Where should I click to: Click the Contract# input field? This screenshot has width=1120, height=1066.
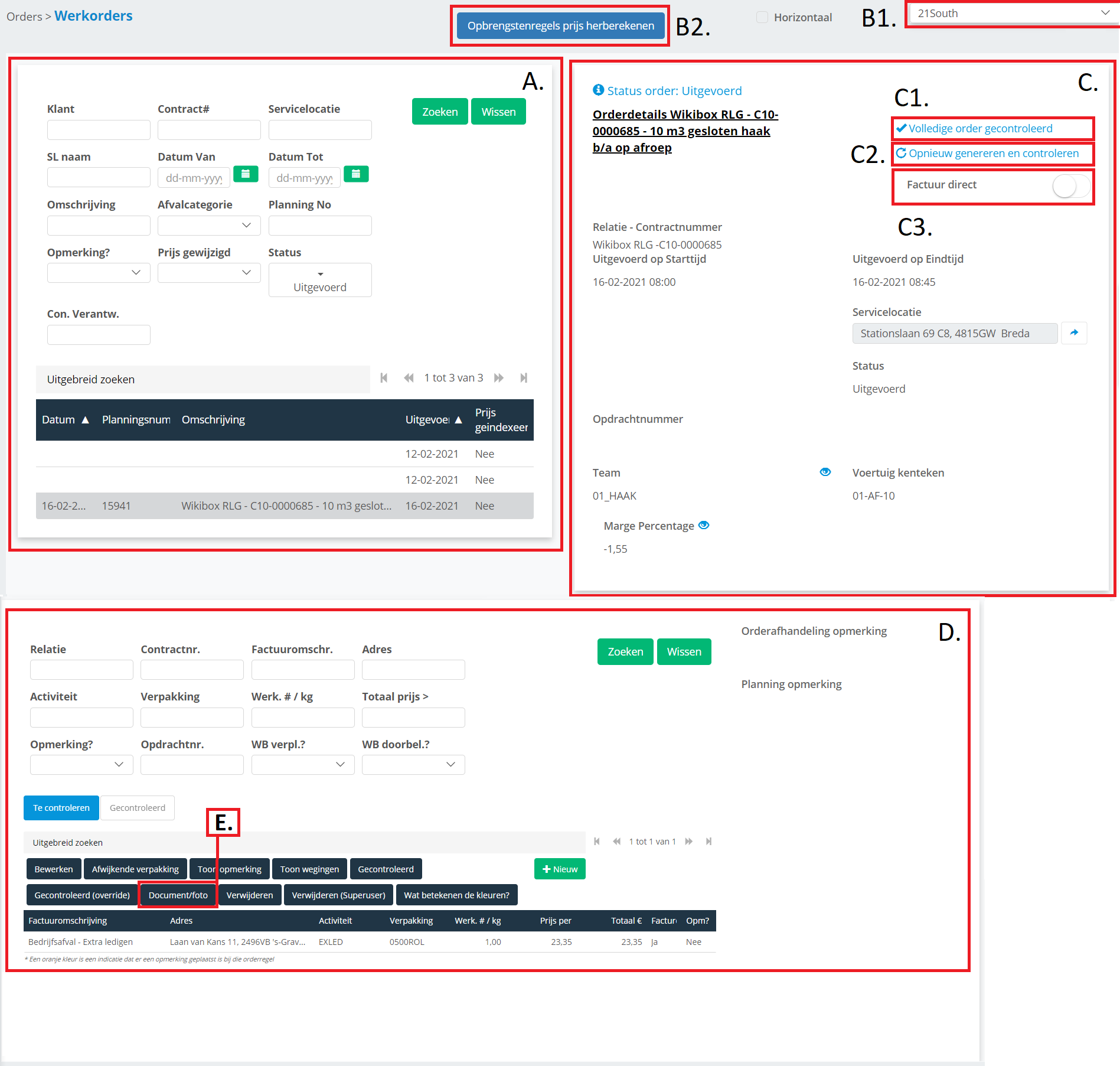point(209,130)
